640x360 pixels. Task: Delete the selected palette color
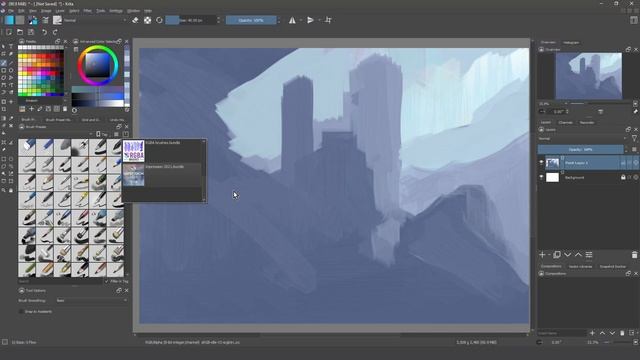pyautogui.click(x=65, y=109)
